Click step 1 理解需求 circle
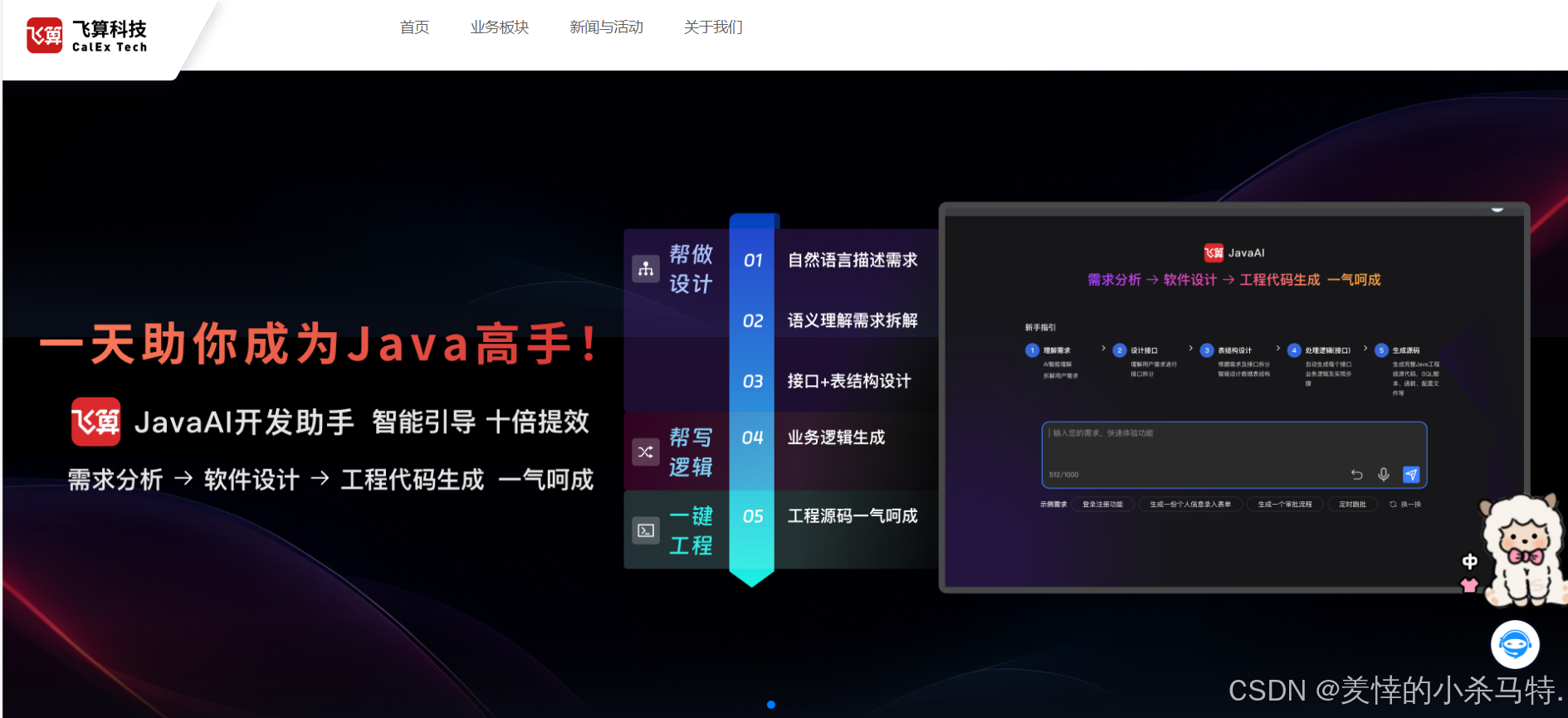The height and width of the screenshot is (718, 1568). [1032, 350]
